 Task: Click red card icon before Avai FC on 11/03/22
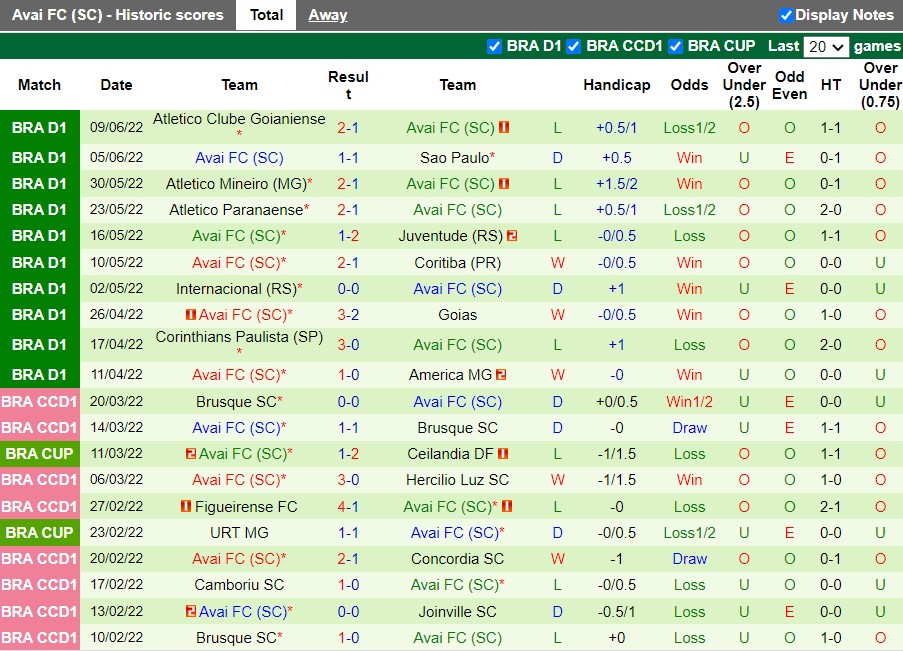click(191, 454)
